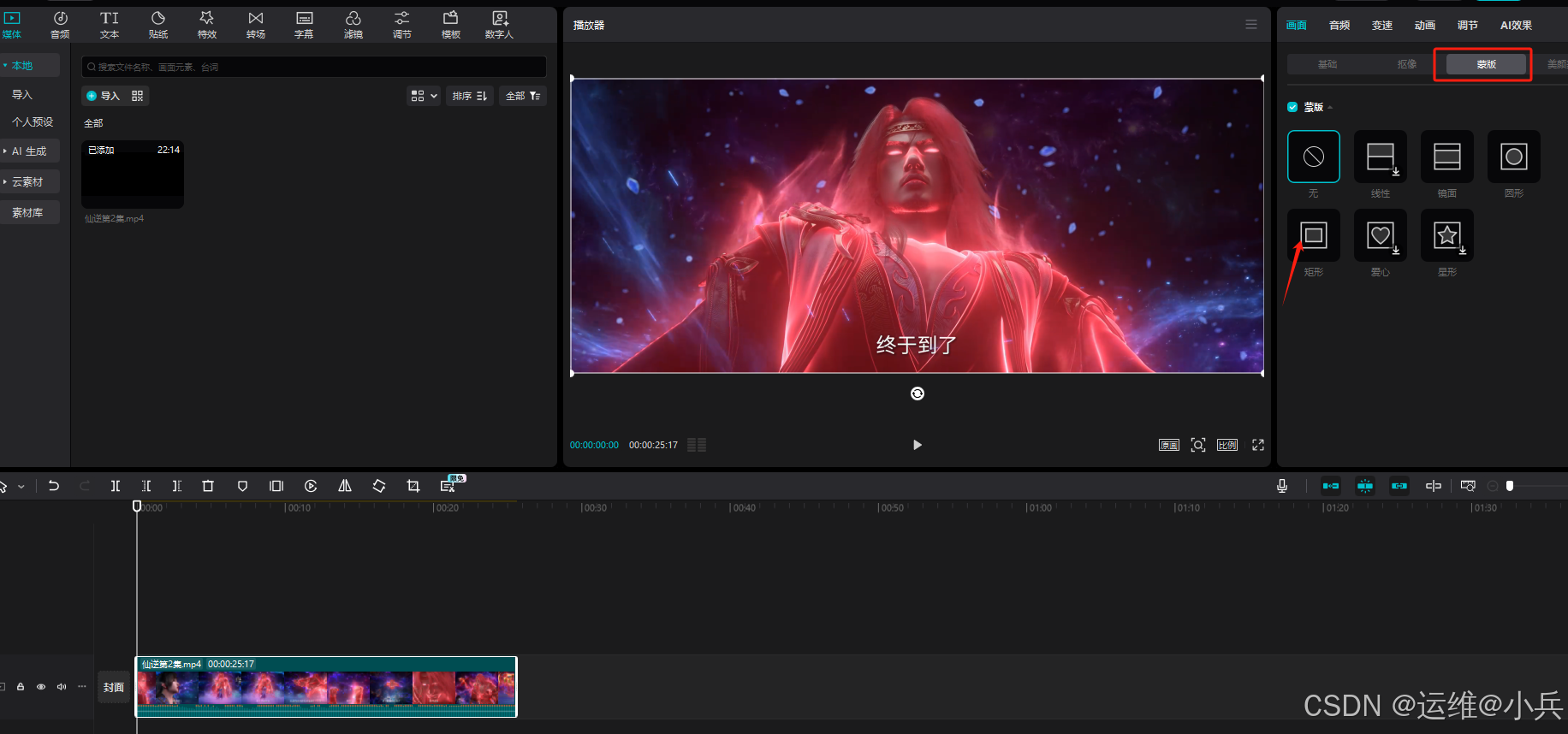
Task: Collapse the 蒙版 section arrow
Action: coord(1330,108)
